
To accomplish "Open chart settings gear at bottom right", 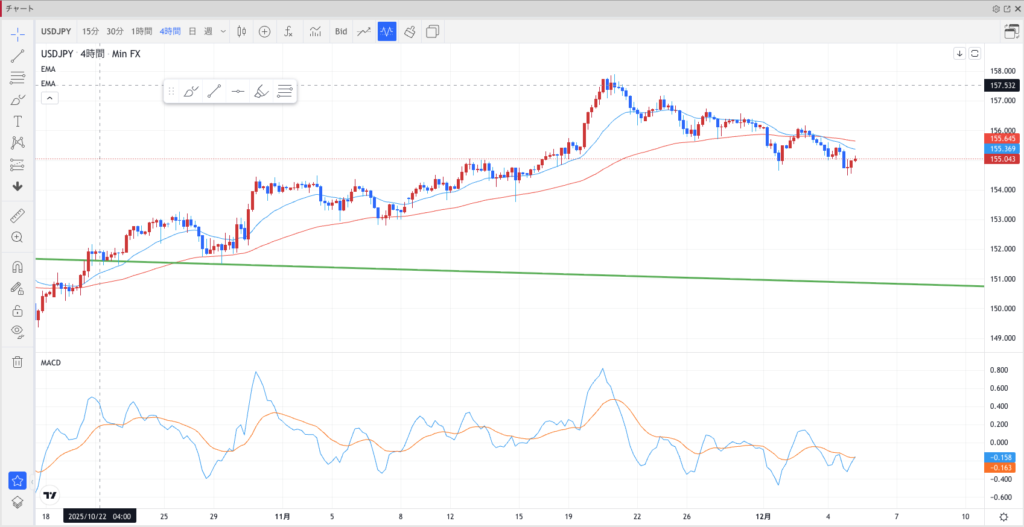I will pos(1003,516).
